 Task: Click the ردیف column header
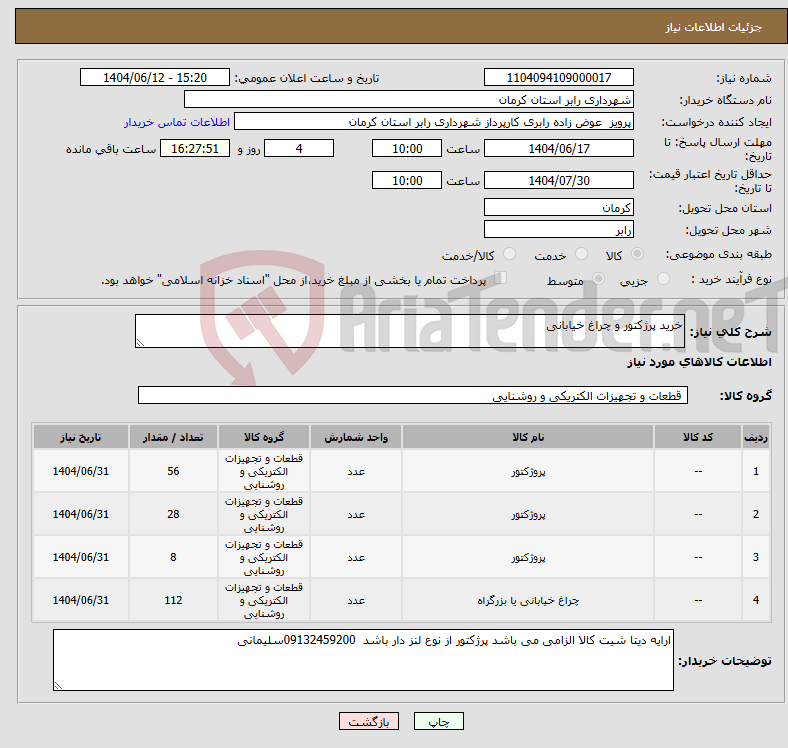click(755, 437)
